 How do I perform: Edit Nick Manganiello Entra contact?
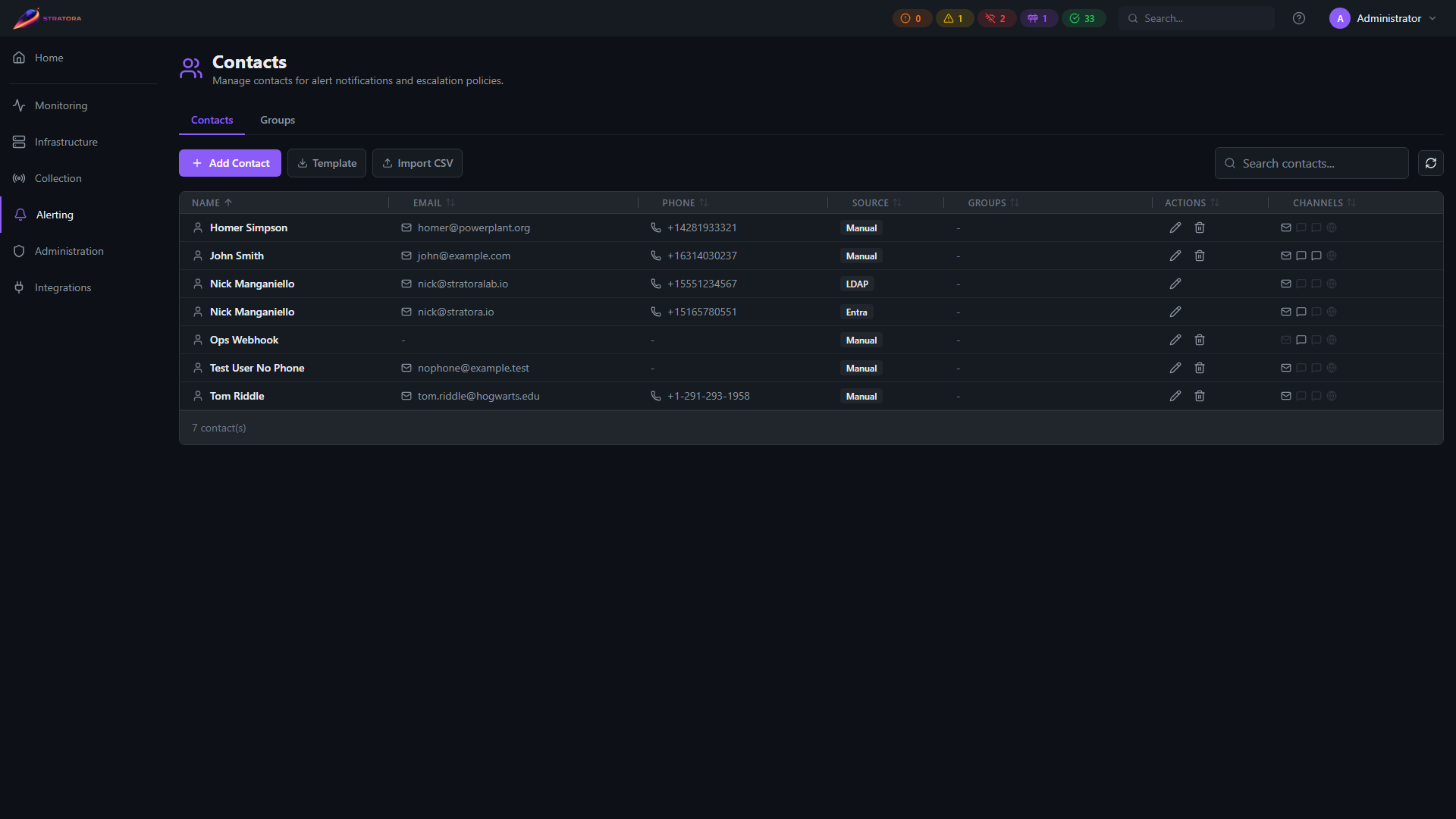pos(1175,312)
